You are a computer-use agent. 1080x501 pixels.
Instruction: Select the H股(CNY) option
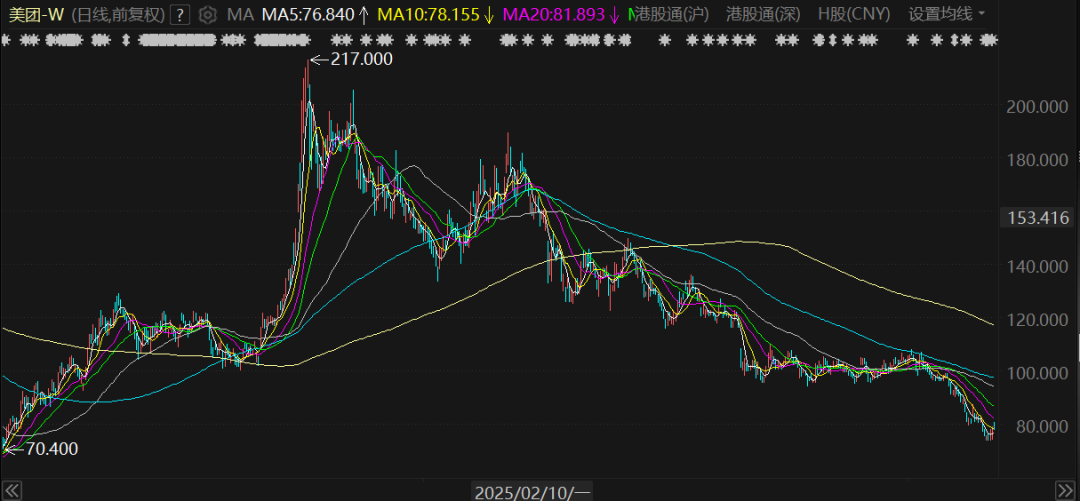click(853, 14)
